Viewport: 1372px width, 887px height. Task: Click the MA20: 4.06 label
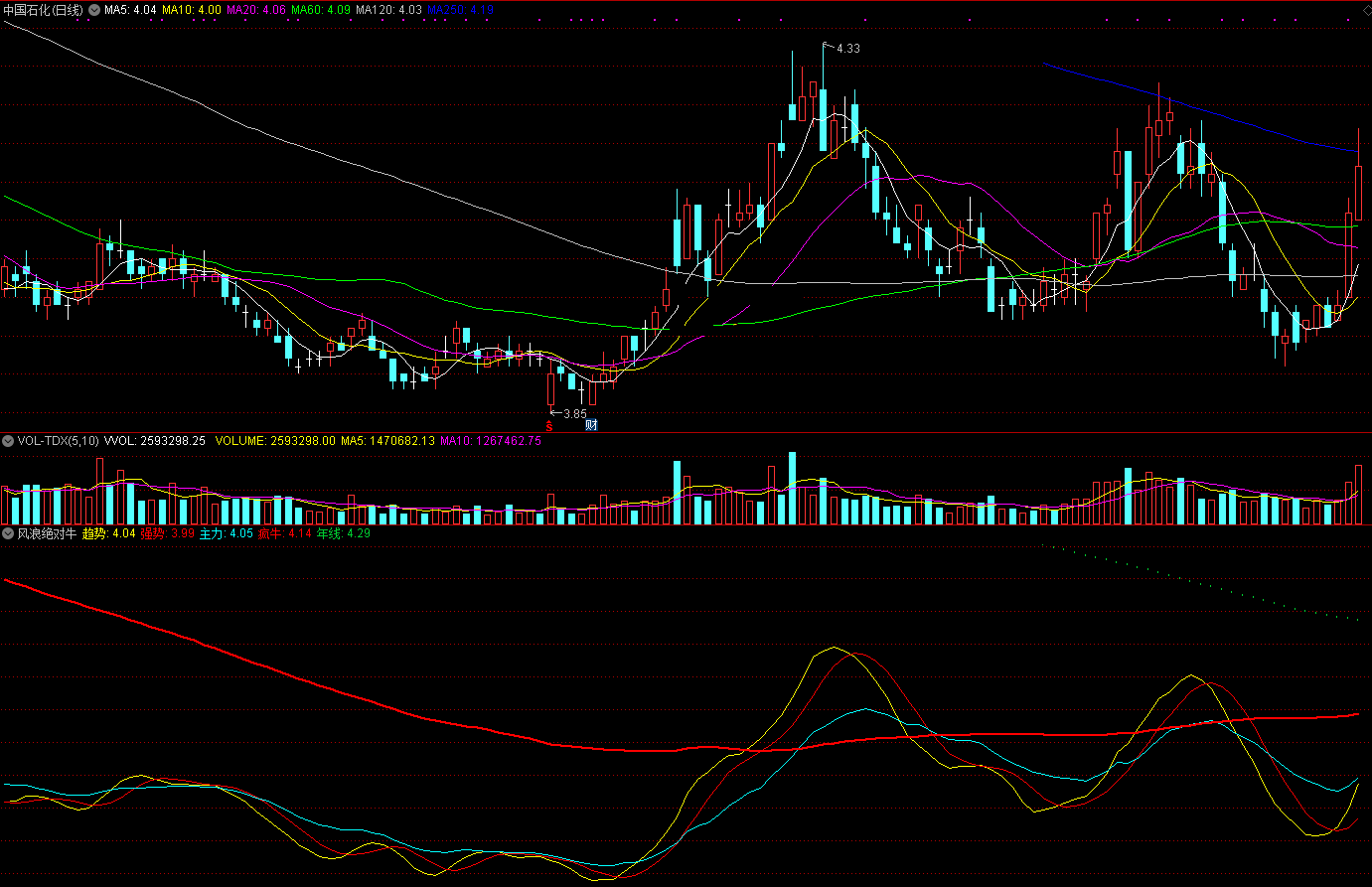(x=256, y=9)
